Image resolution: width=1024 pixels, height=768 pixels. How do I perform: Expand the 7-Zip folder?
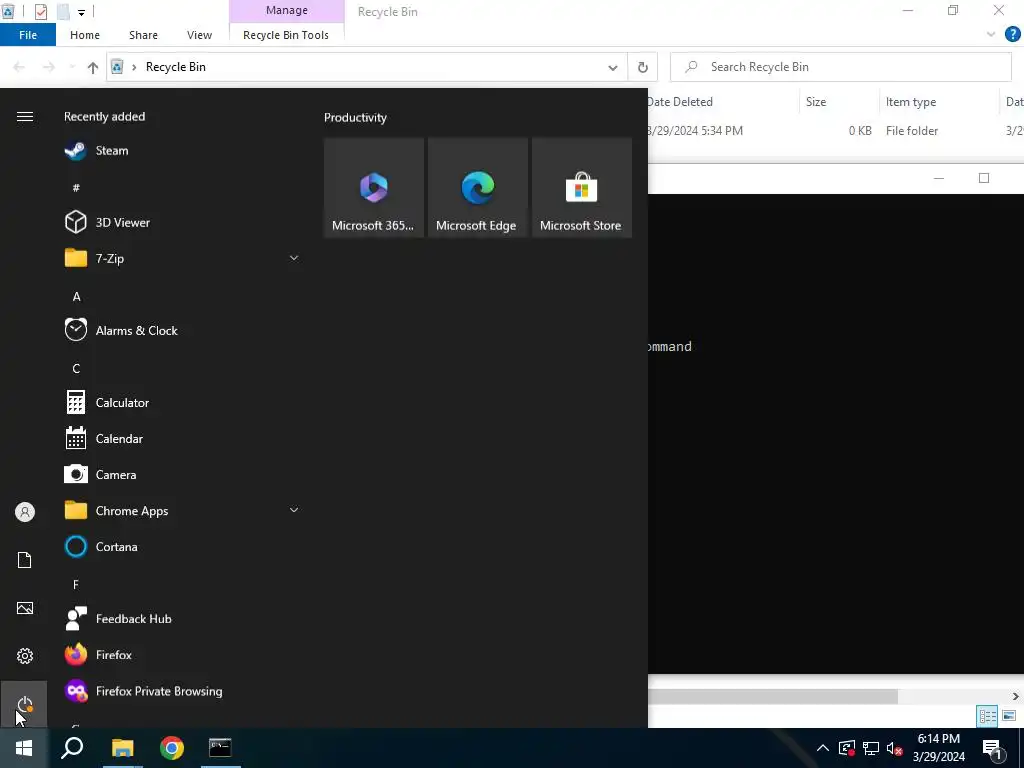click(x=294, y=258)
